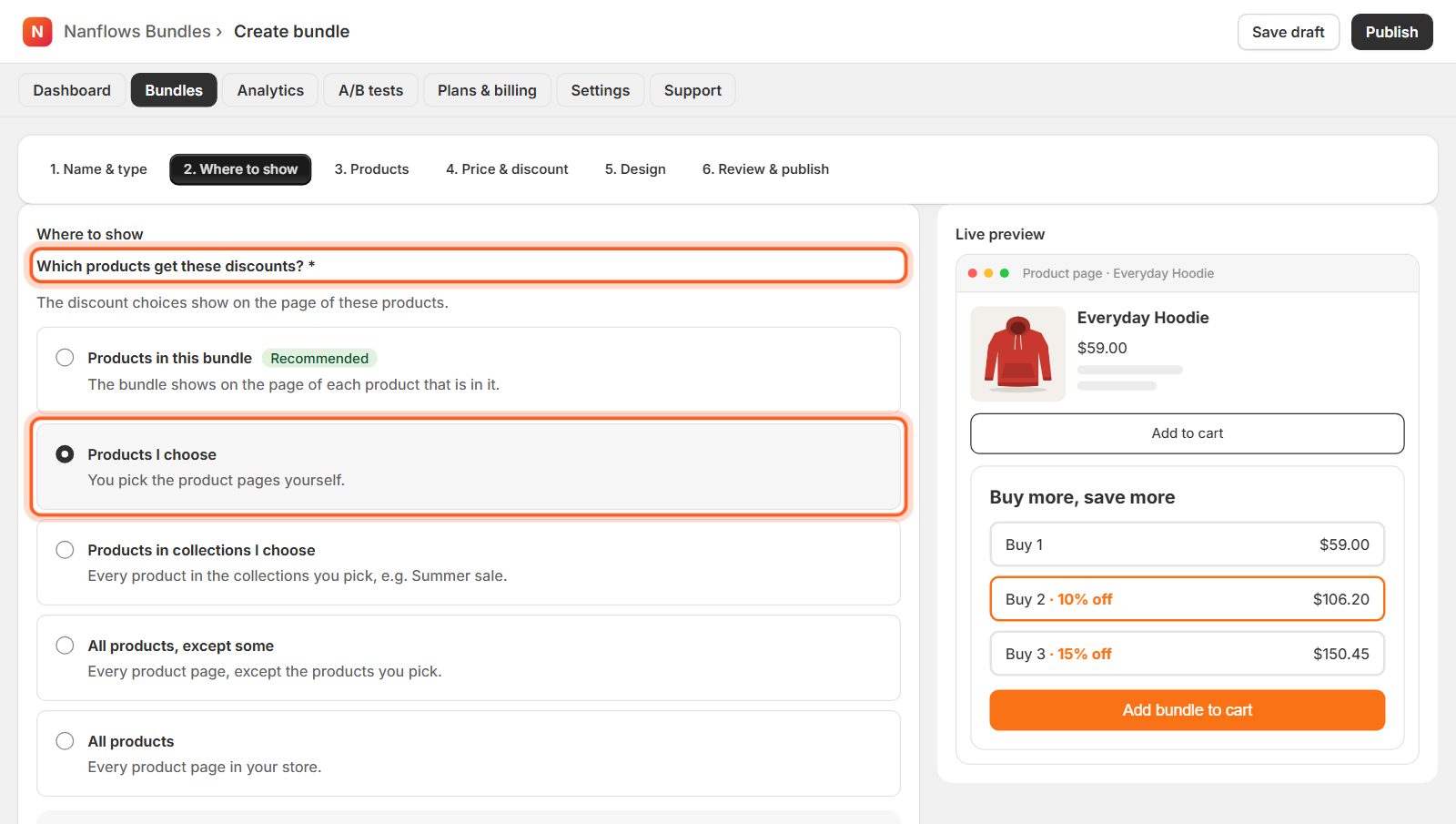Click the 'Product page · Everyday Hoodie' browser bar text

tap(1118, 273)
